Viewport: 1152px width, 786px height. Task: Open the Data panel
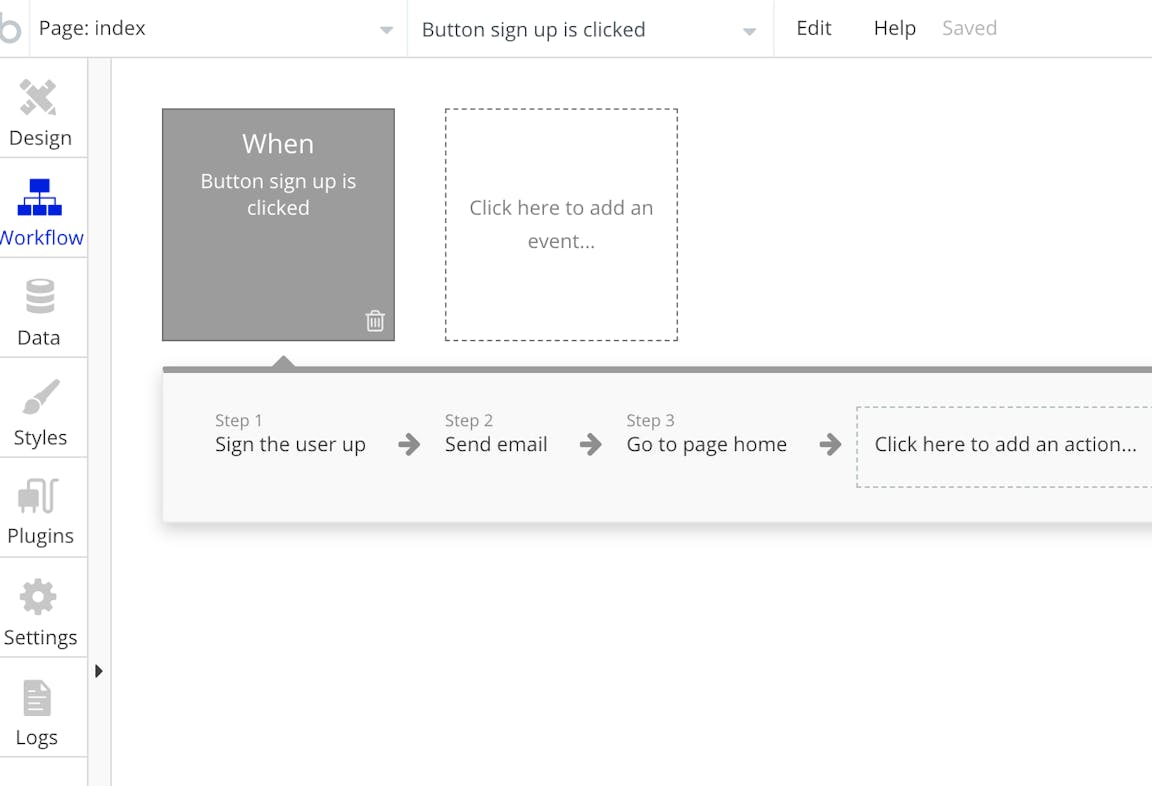click(x=40, y=308)
